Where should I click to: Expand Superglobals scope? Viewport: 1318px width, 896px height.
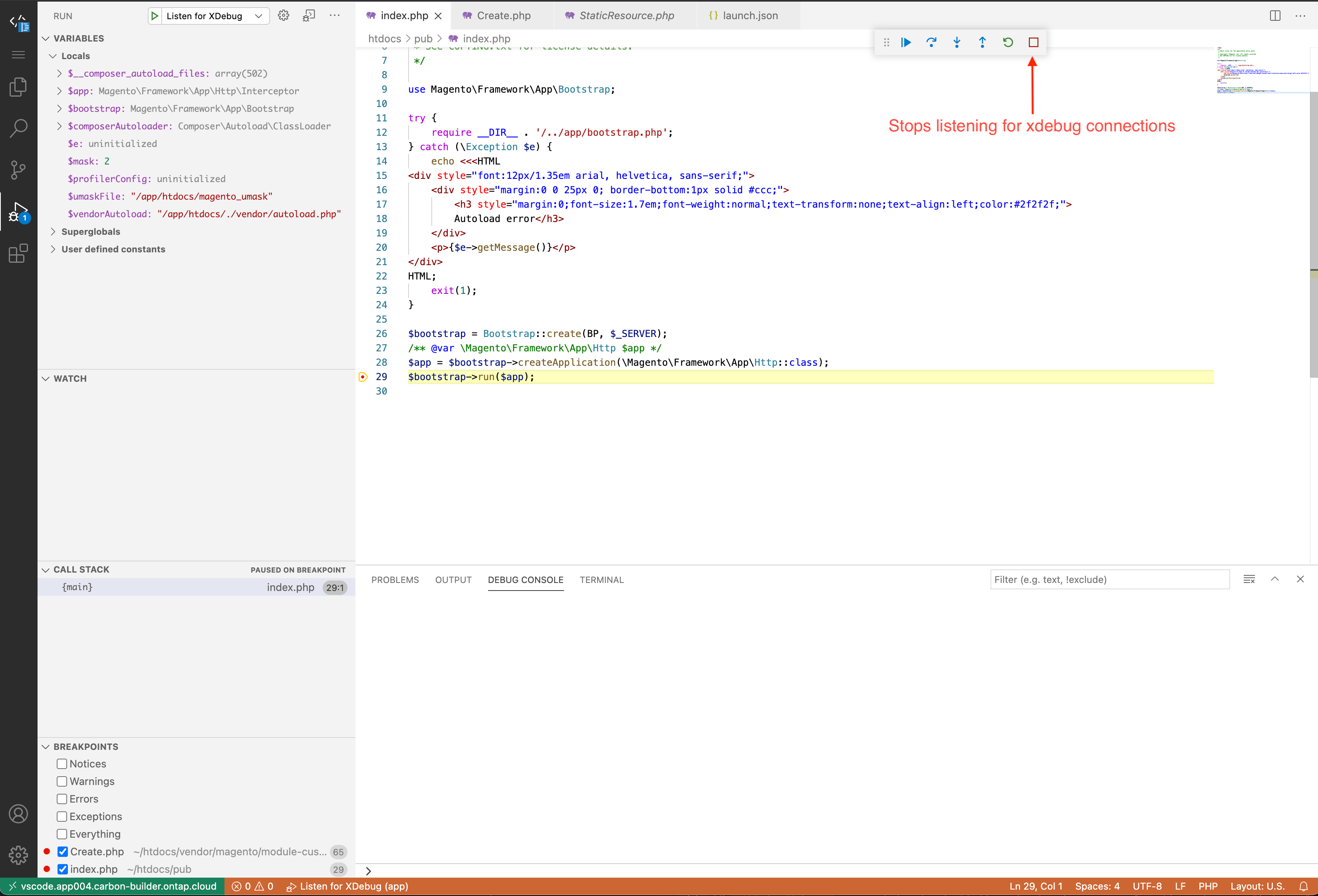(x=53, y=232)
